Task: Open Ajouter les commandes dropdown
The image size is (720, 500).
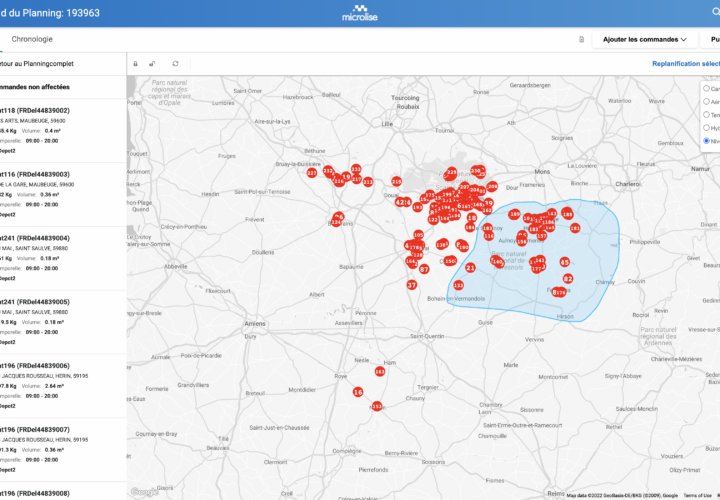Action: (644, 39)
